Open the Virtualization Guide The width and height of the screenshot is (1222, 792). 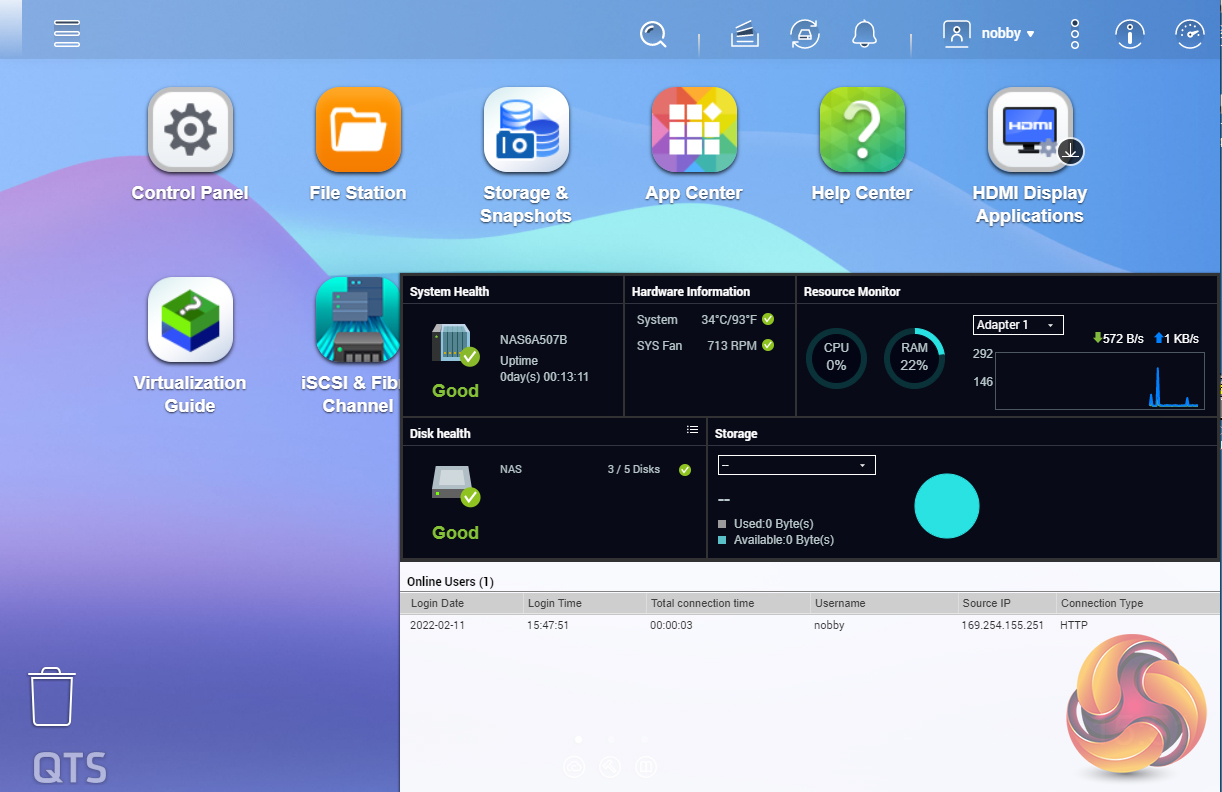click(190, 320)
